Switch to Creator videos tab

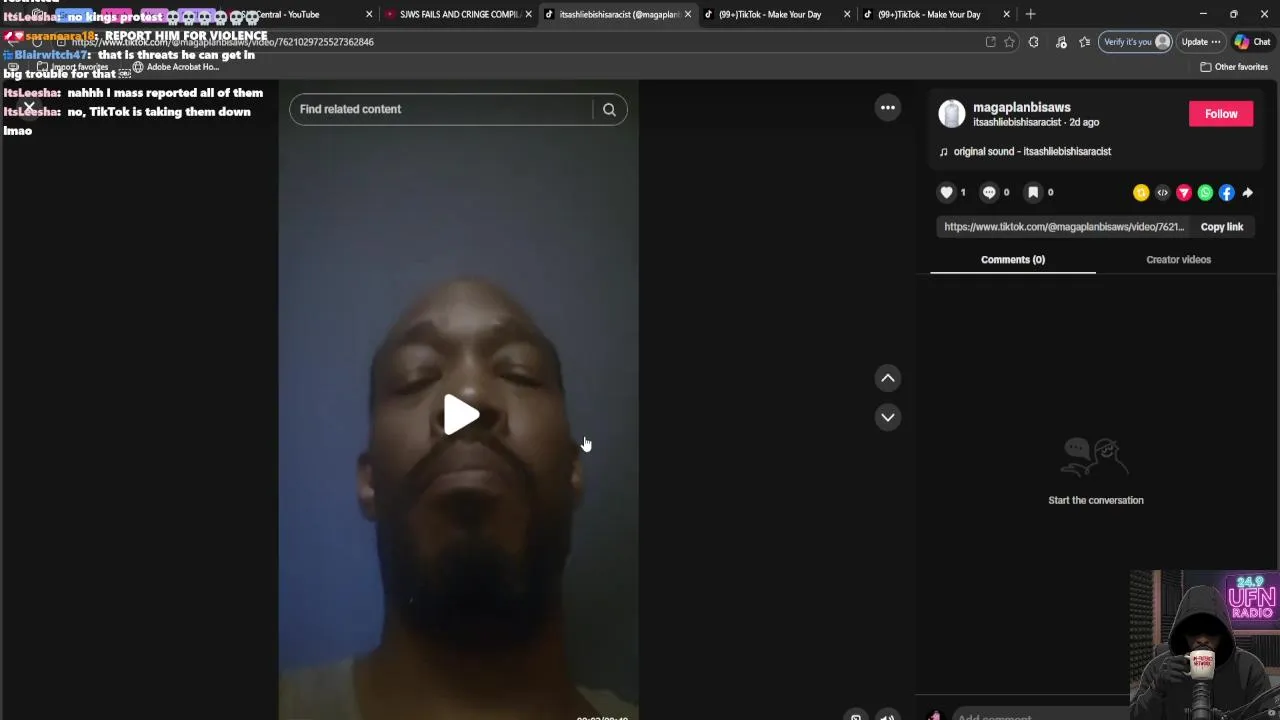1178,260
